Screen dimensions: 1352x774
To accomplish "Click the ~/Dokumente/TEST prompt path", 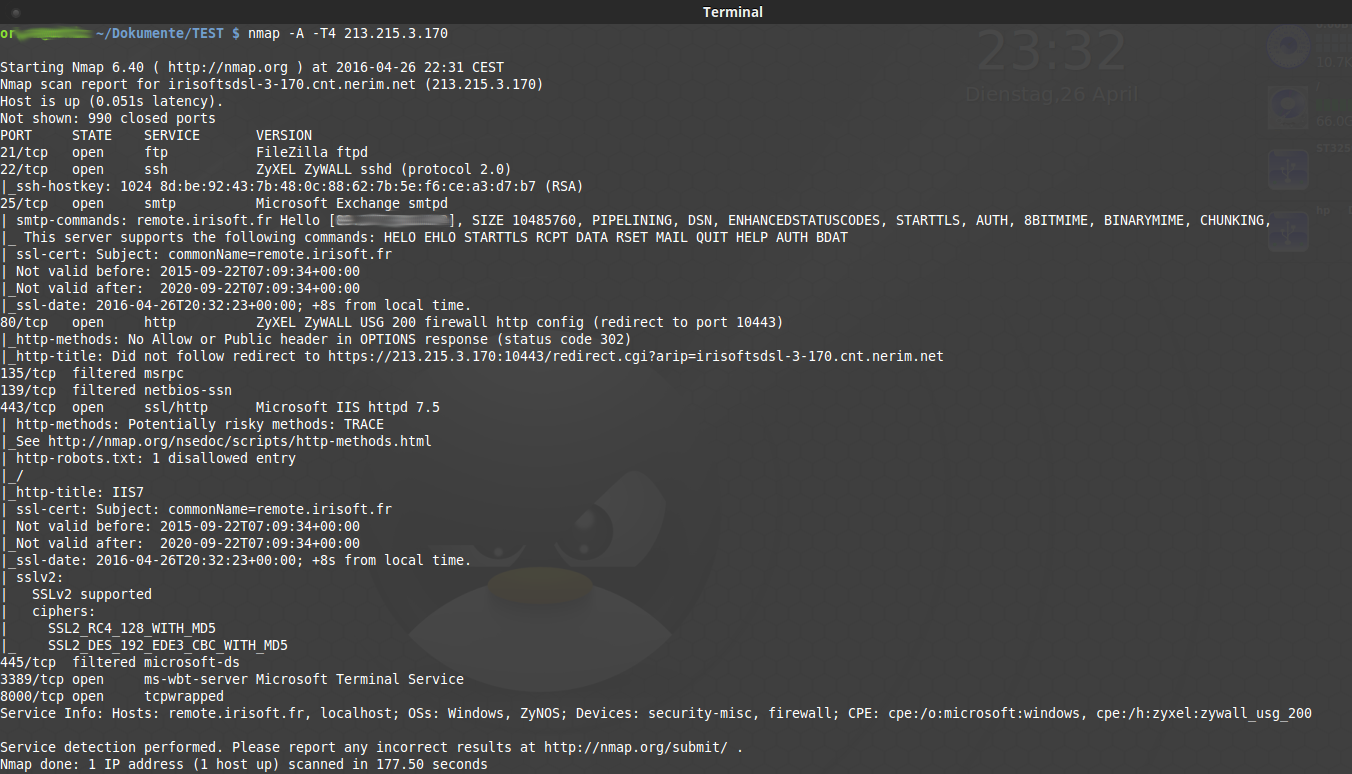I will pyautogui.click(x=160, y=33).
